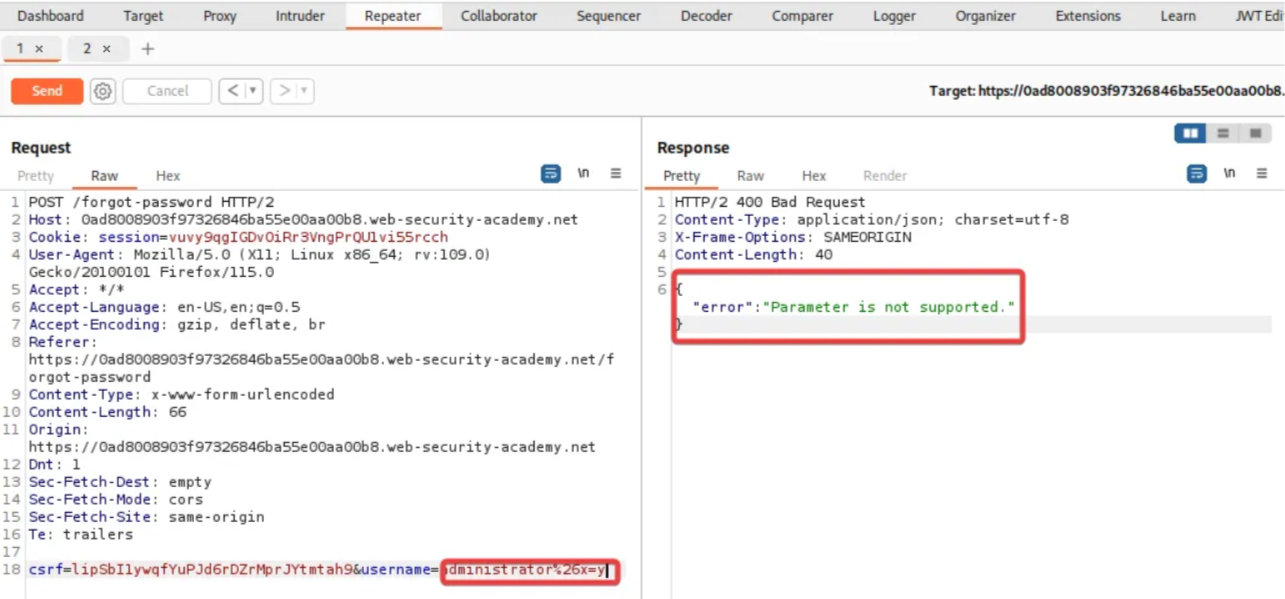
Task: Add a new Repeater tab with plus icon
Action: point(147,49)
